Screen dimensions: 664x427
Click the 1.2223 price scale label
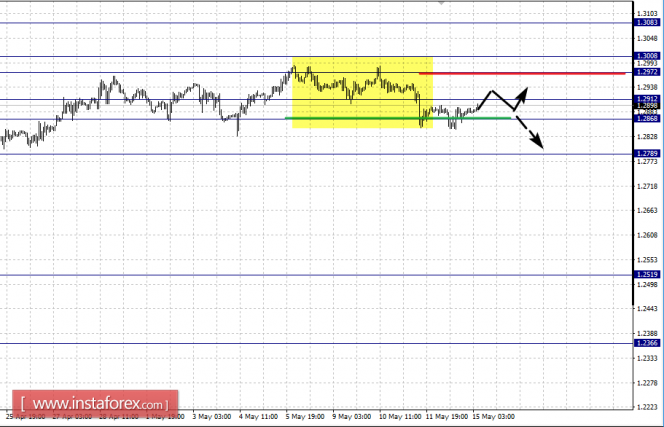(647, 407)
